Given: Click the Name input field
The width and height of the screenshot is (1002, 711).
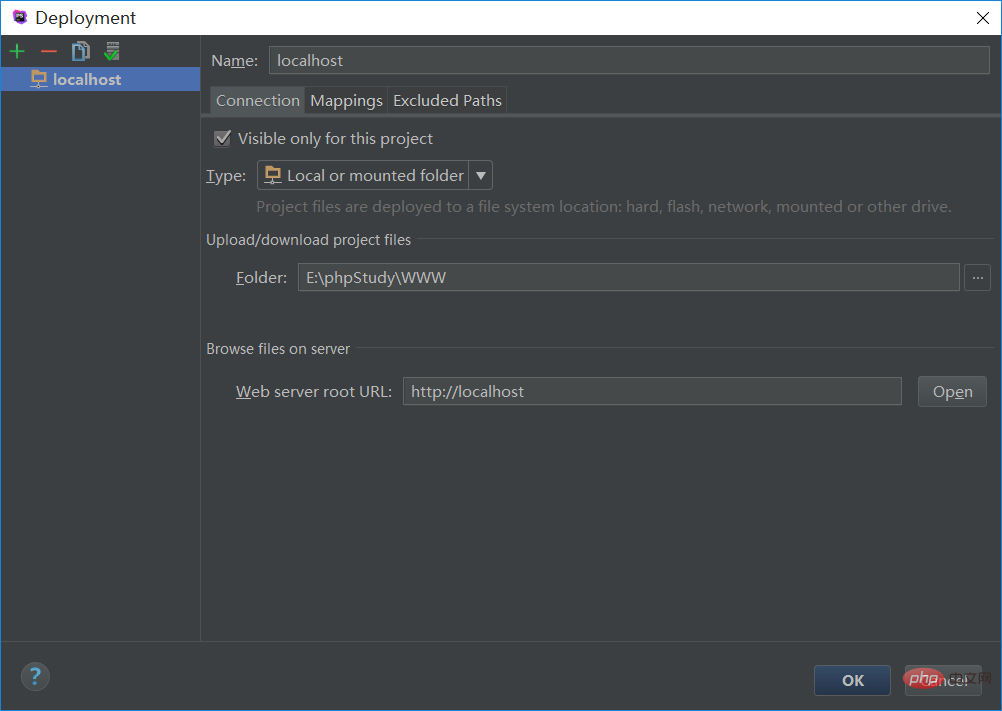Looking at the screenshot, I should 629,61.
